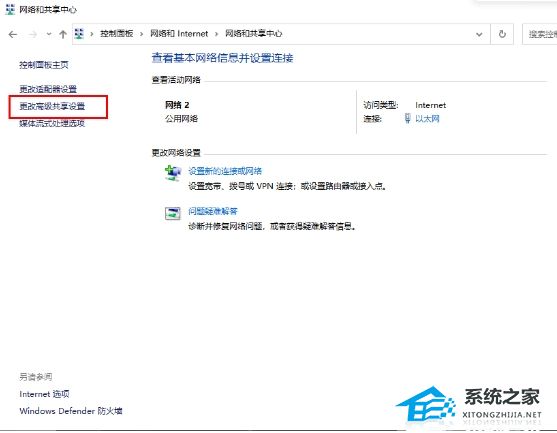Click the Internet access type value
This screenshot has height=433, width=557.
[x=431, y=105]
